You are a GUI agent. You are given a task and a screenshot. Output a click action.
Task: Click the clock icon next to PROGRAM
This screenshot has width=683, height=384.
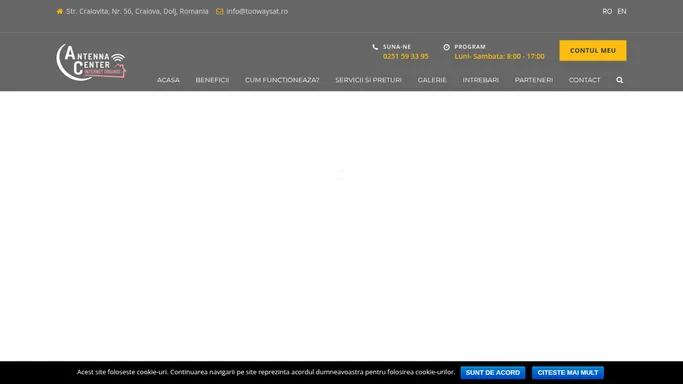click(446, 47)
